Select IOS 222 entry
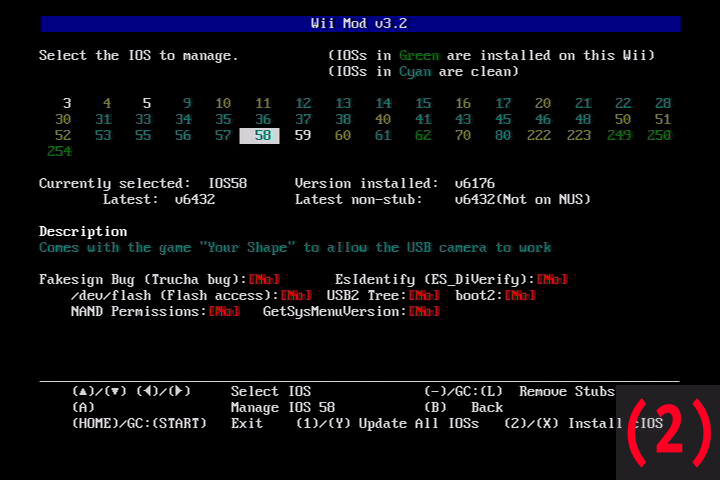 tap(539, 136)
